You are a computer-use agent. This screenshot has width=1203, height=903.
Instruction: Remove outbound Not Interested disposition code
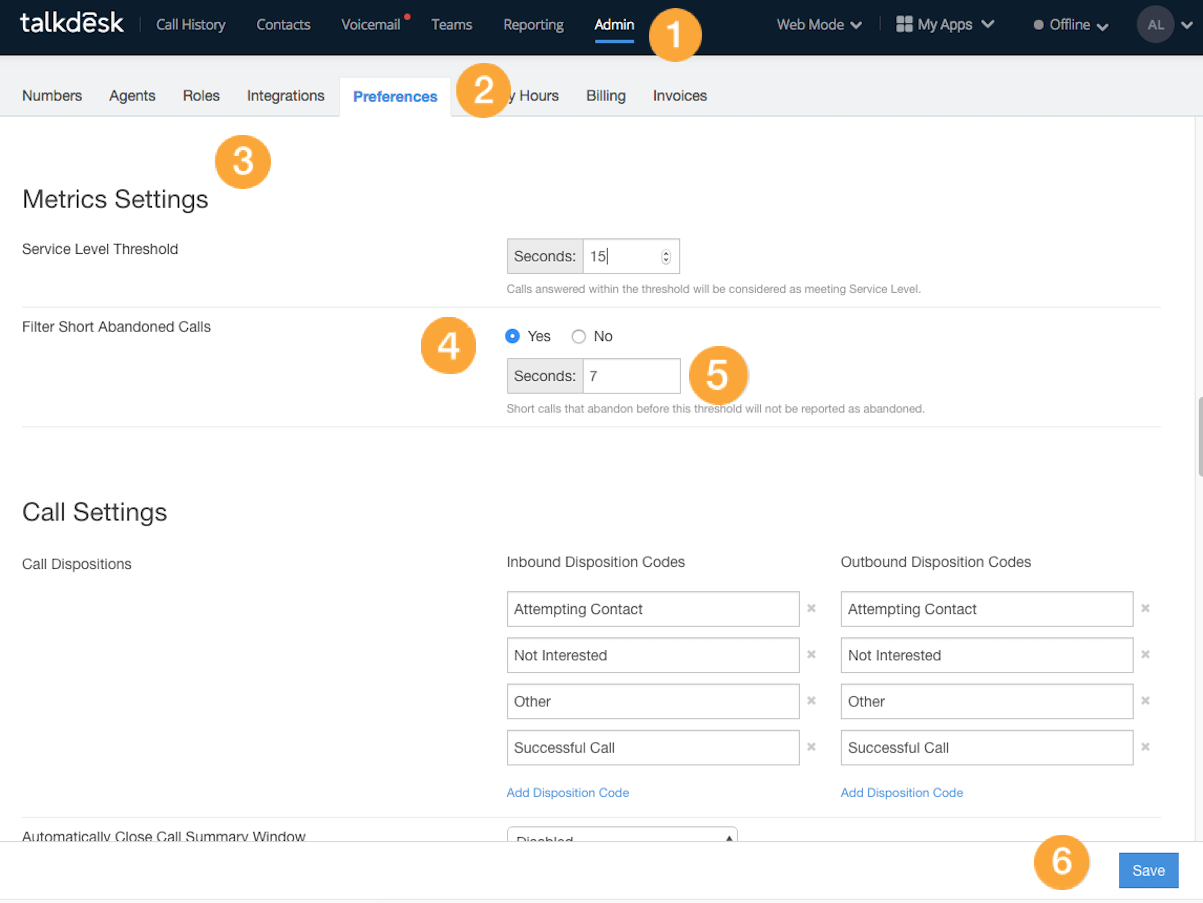coord(1145,654)
